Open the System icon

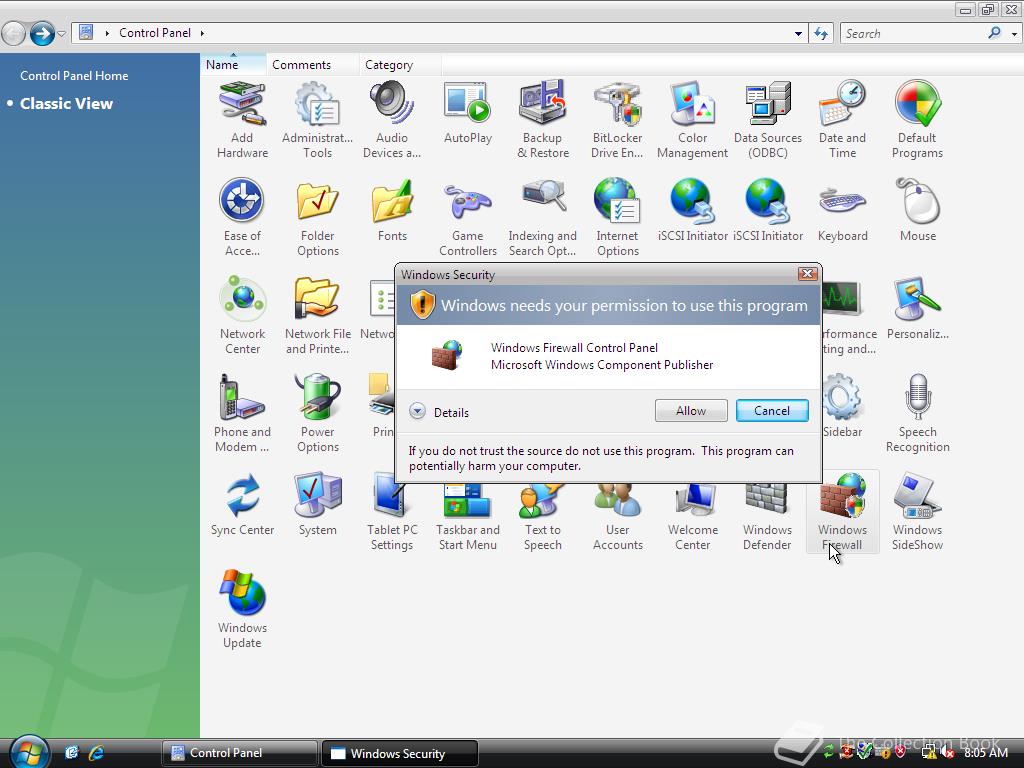[x=317, y=504]
